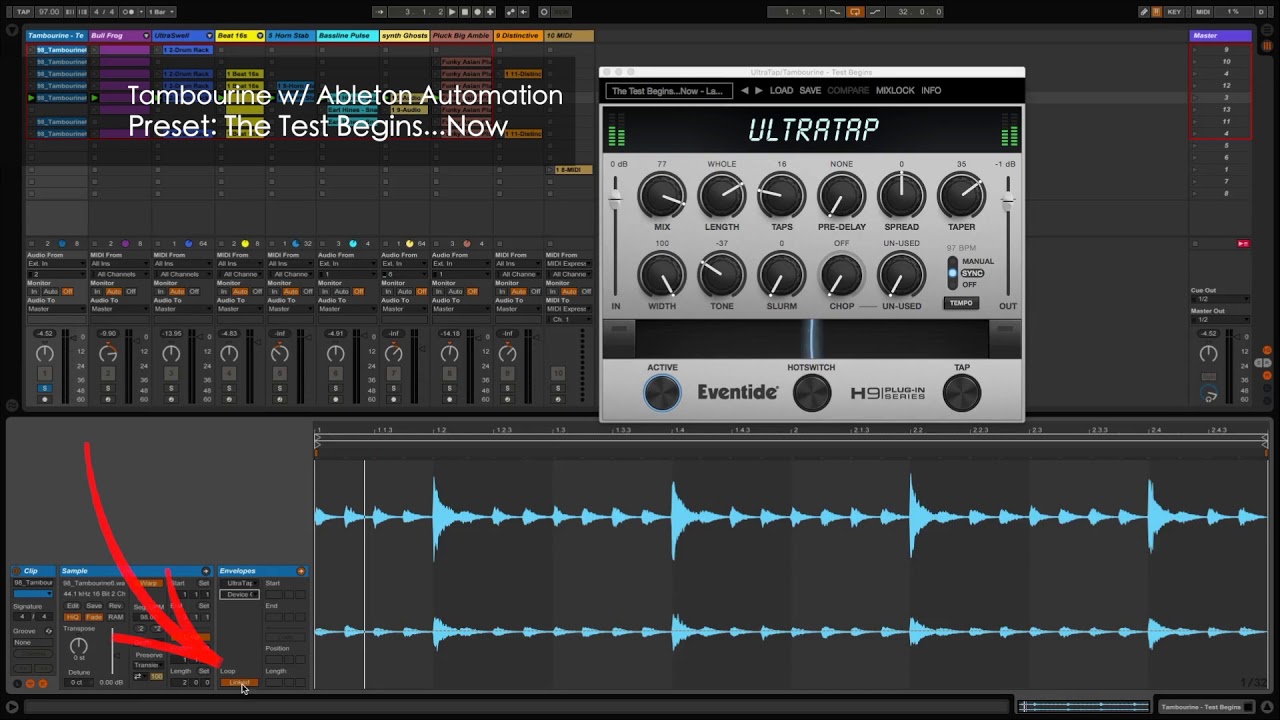Click the TAP tempo button in Ableton
This screenshot has width=1280, height=720.
tap(24, 12)
